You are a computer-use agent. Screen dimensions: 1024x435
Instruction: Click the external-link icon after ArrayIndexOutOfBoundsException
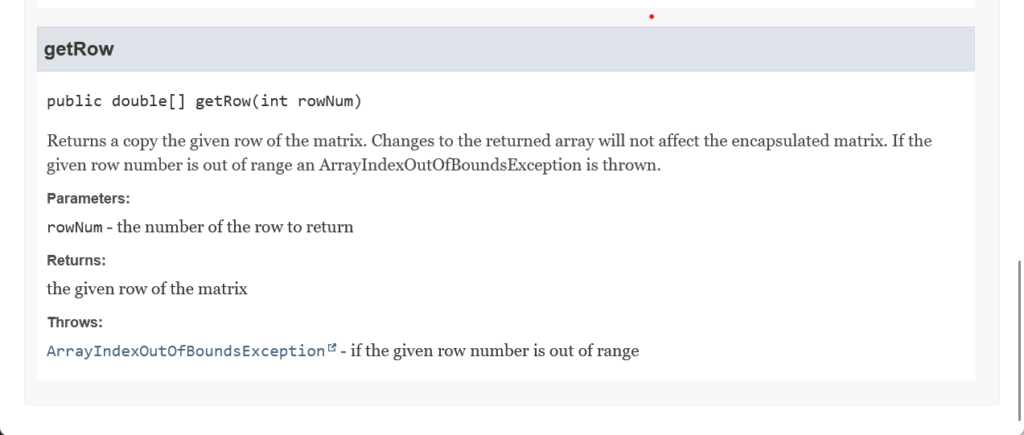332,350
